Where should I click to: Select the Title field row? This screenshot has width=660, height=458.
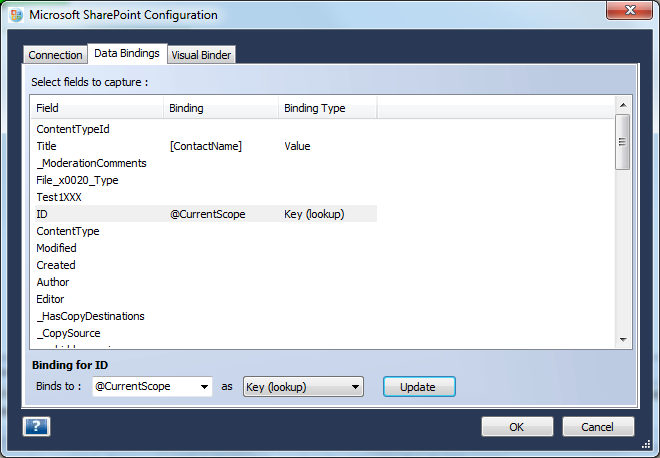(204, 146)
